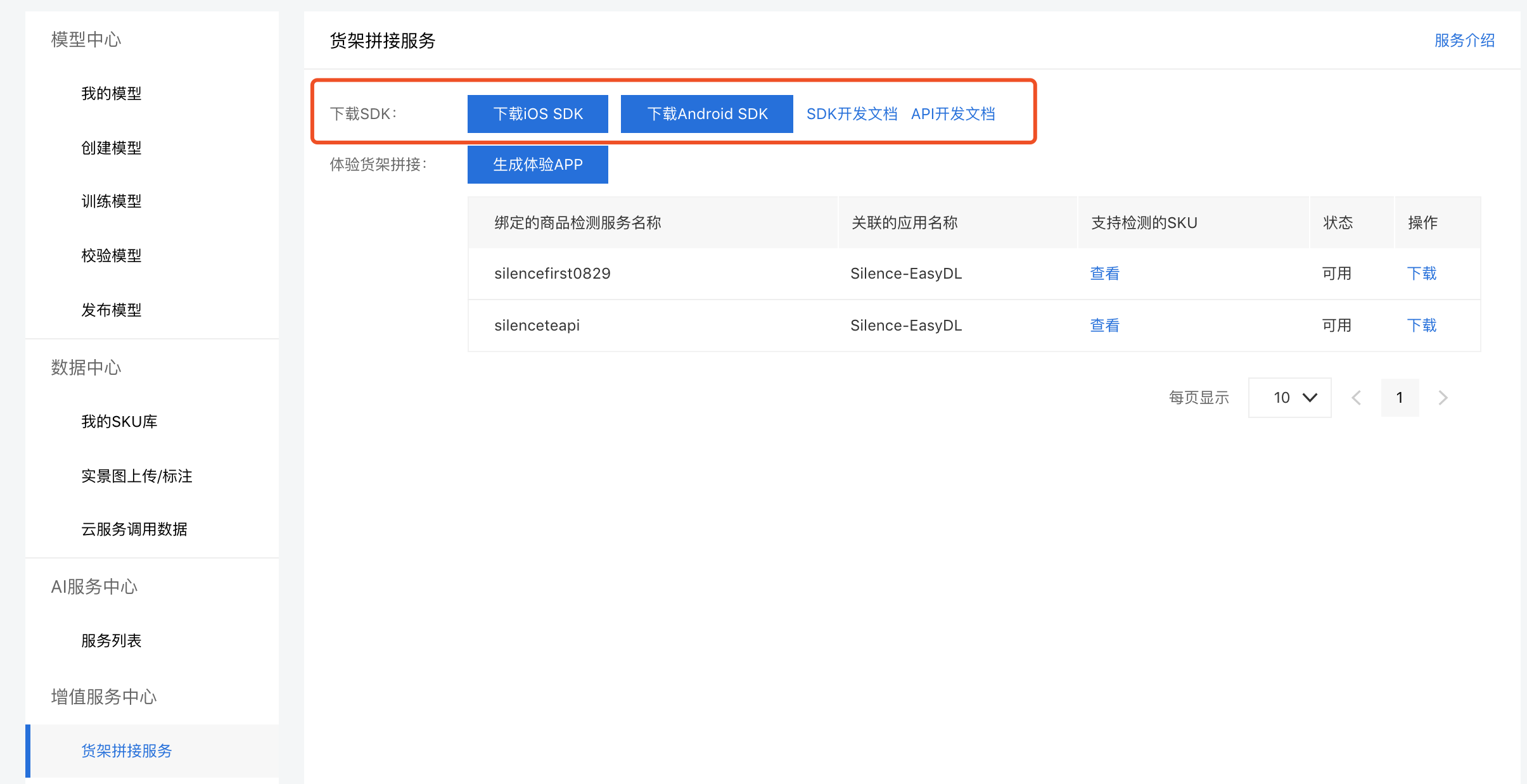Viewport: 1527px width, 784px height.
Task: Click 下载 in the silencefirst0829 row
Action: tap(1422, 274)
